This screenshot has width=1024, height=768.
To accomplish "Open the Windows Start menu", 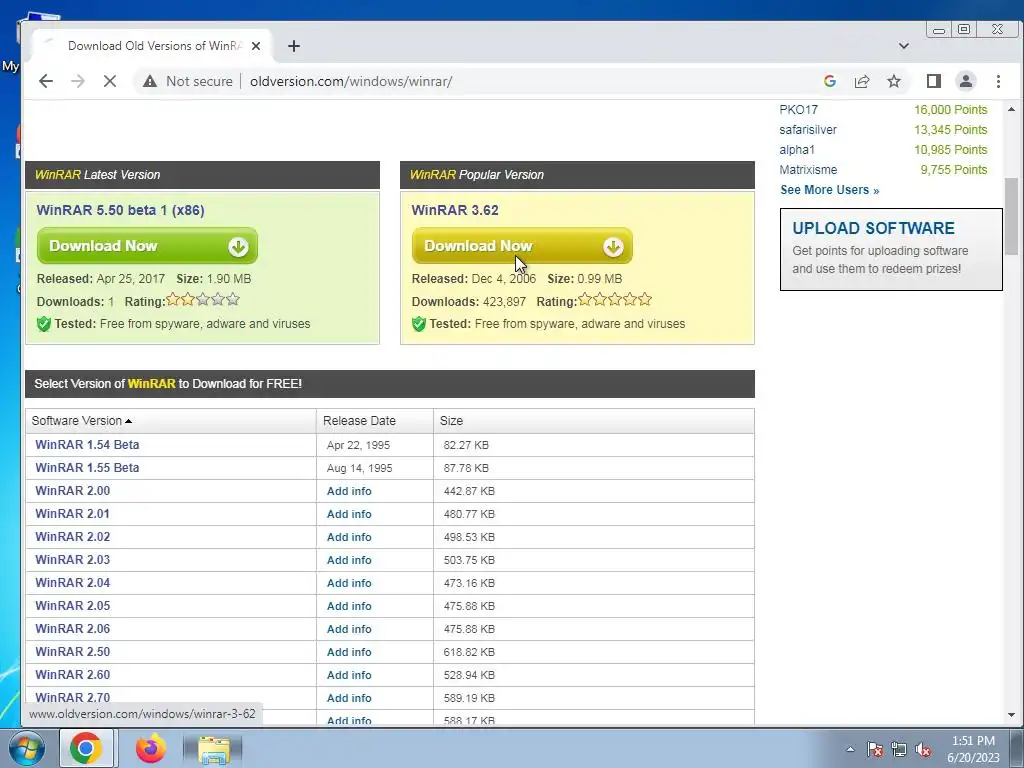I will pyautogui.click(x=26, y=748).
